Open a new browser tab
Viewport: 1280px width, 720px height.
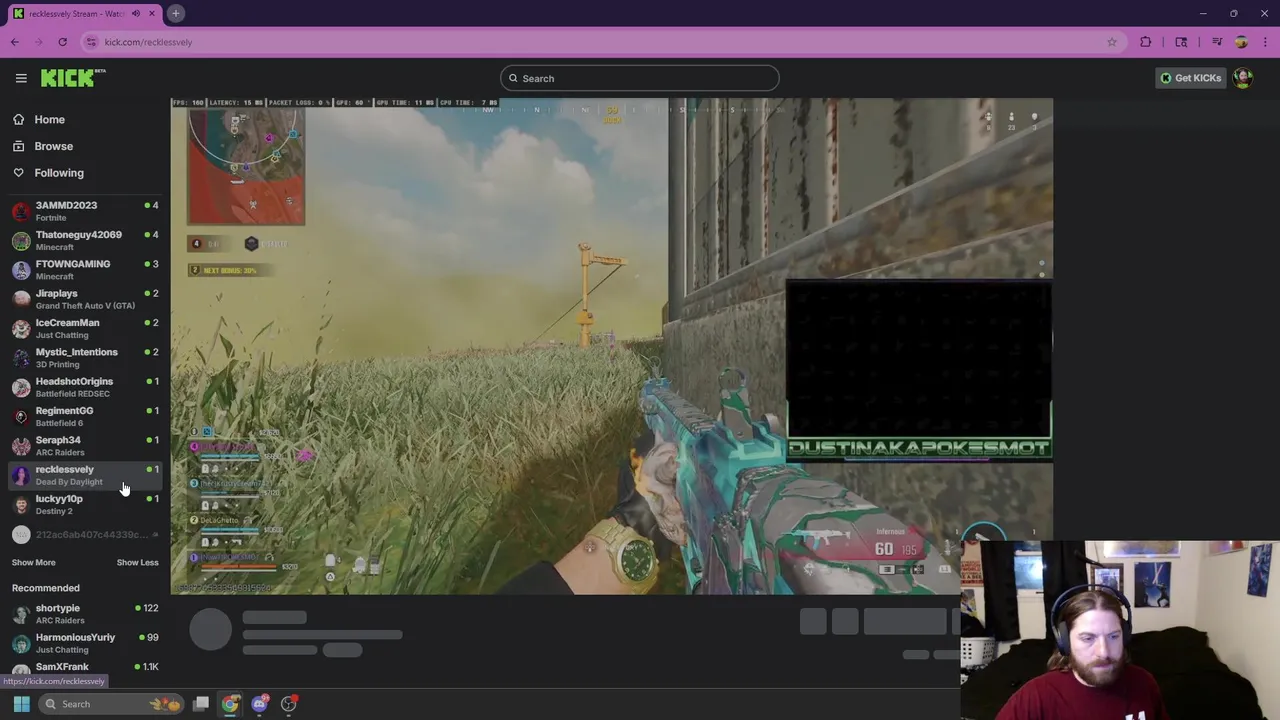pyautogui.click(x=175, y=13)
